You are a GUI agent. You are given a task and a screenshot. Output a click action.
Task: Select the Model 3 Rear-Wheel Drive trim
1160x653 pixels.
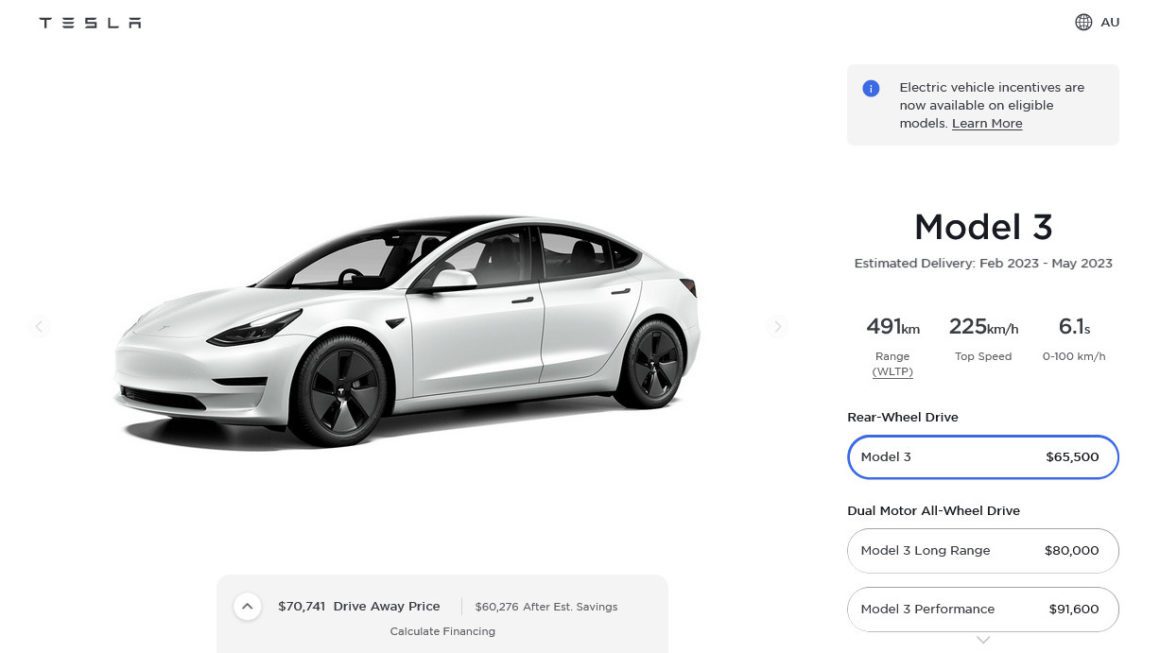pyautogui.click(x=983, y=457)
